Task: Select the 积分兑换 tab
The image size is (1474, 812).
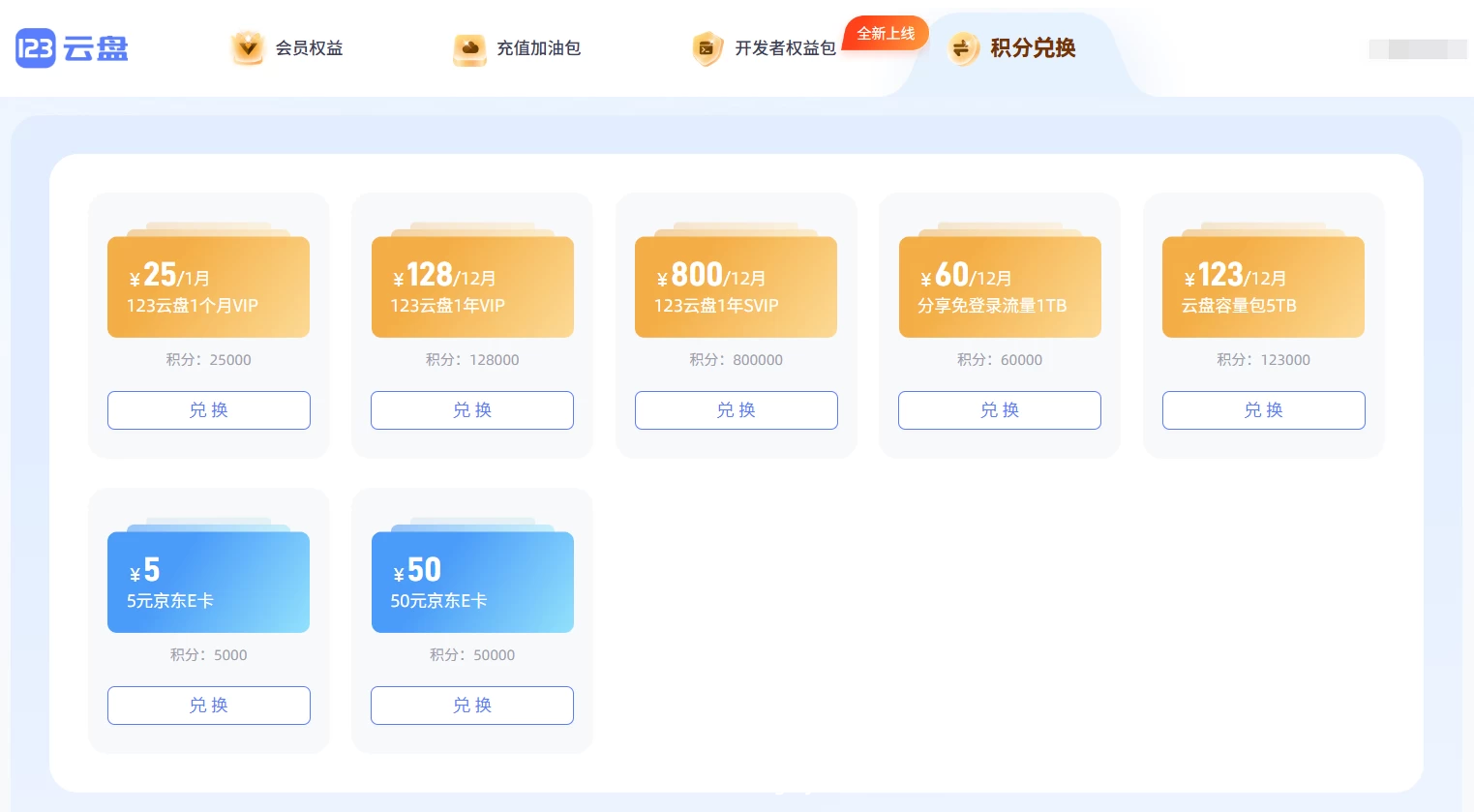Action: click(x=1011, y=48)
